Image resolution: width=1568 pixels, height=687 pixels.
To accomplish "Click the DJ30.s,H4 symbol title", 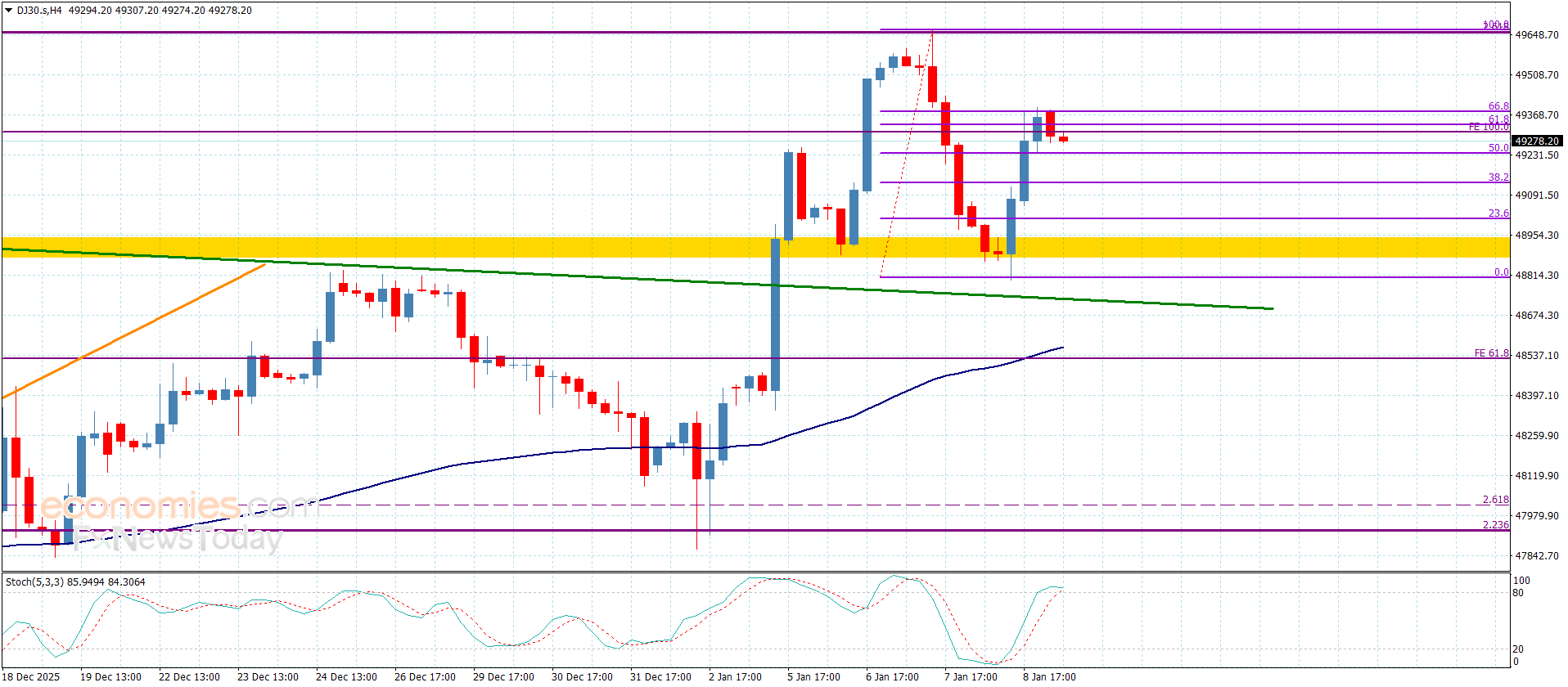I will click(40, 11).
